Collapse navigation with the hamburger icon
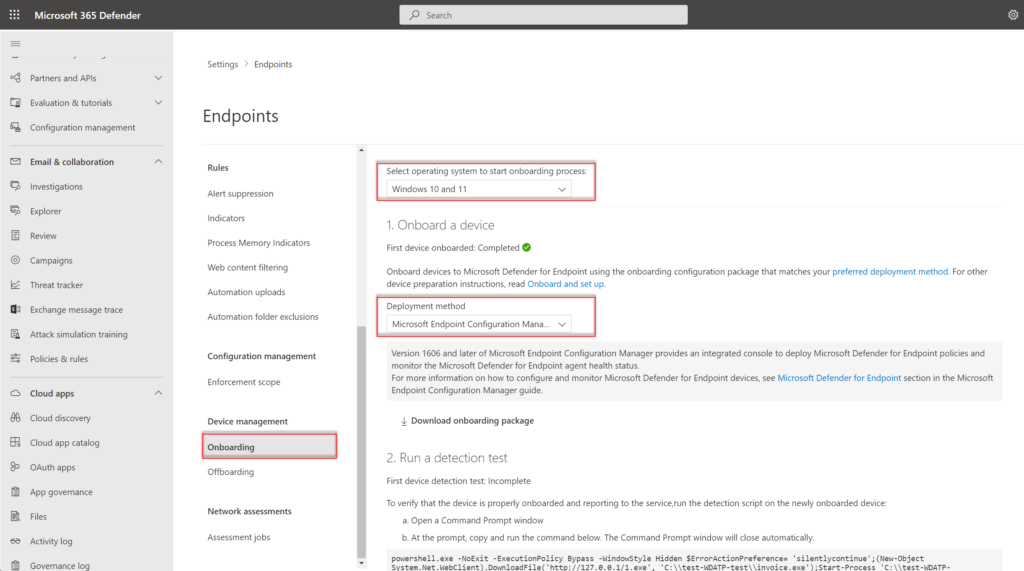 [16, 44]
